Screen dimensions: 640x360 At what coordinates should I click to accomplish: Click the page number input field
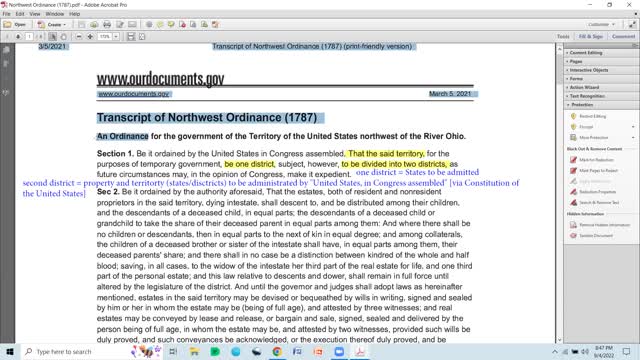(29, 37)
